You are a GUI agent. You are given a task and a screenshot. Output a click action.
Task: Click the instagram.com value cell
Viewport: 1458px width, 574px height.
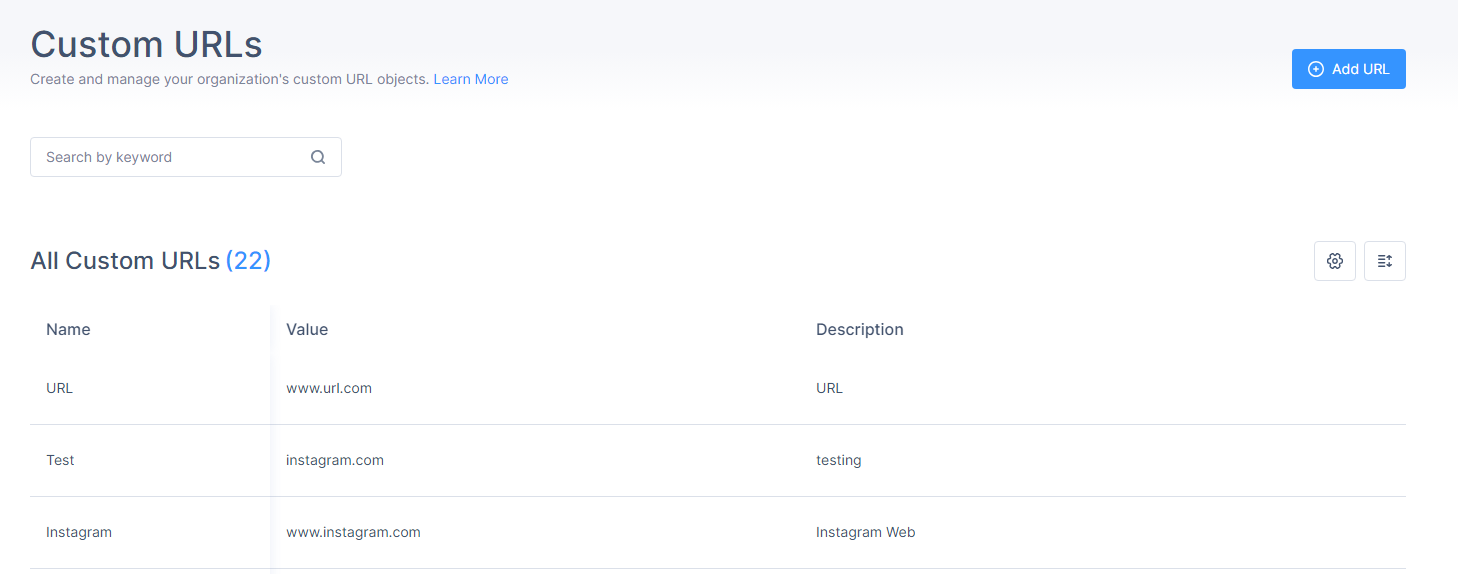[x=335, y=460]
